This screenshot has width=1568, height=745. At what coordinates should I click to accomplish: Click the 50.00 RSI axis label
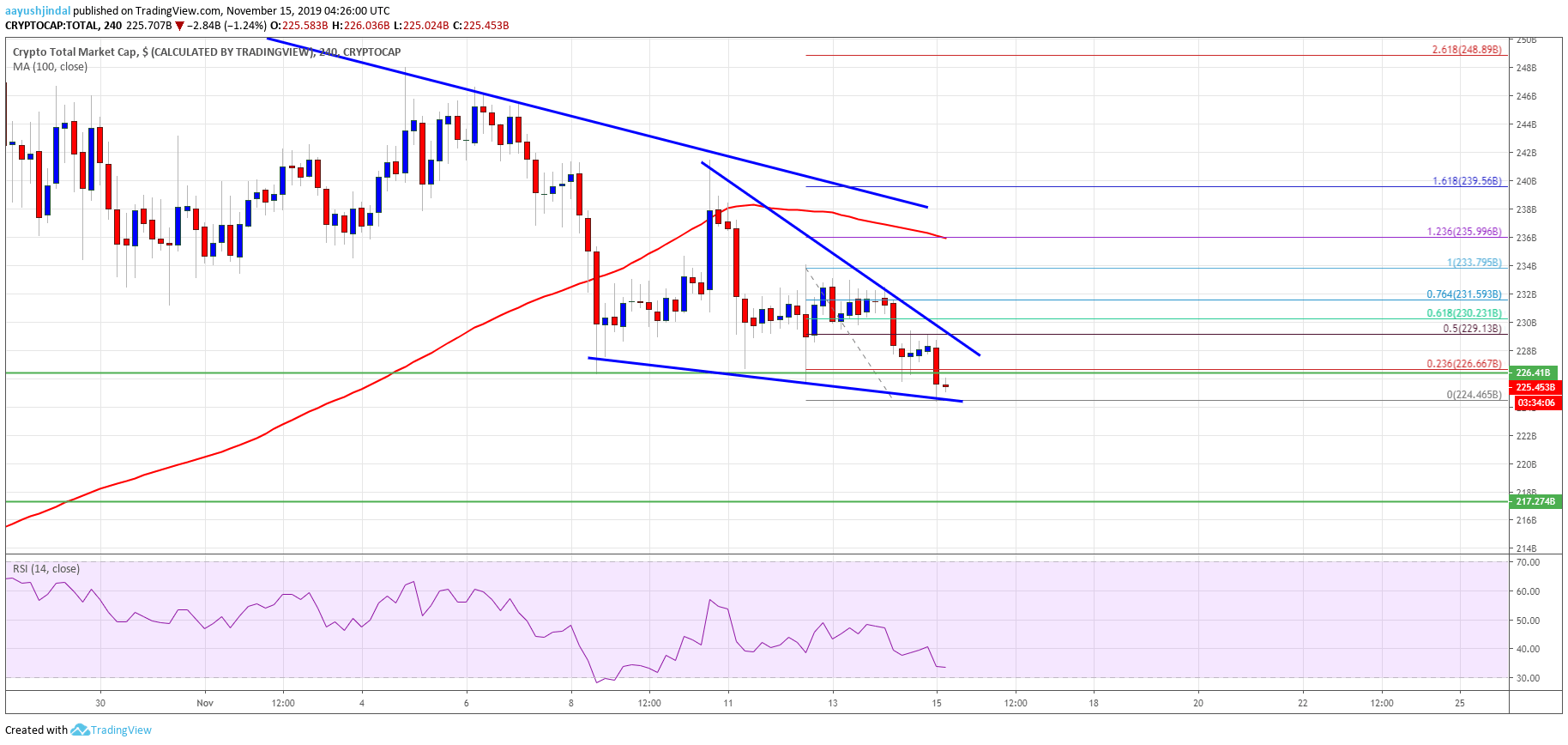pyautogui.click(x=1528, y=621)
